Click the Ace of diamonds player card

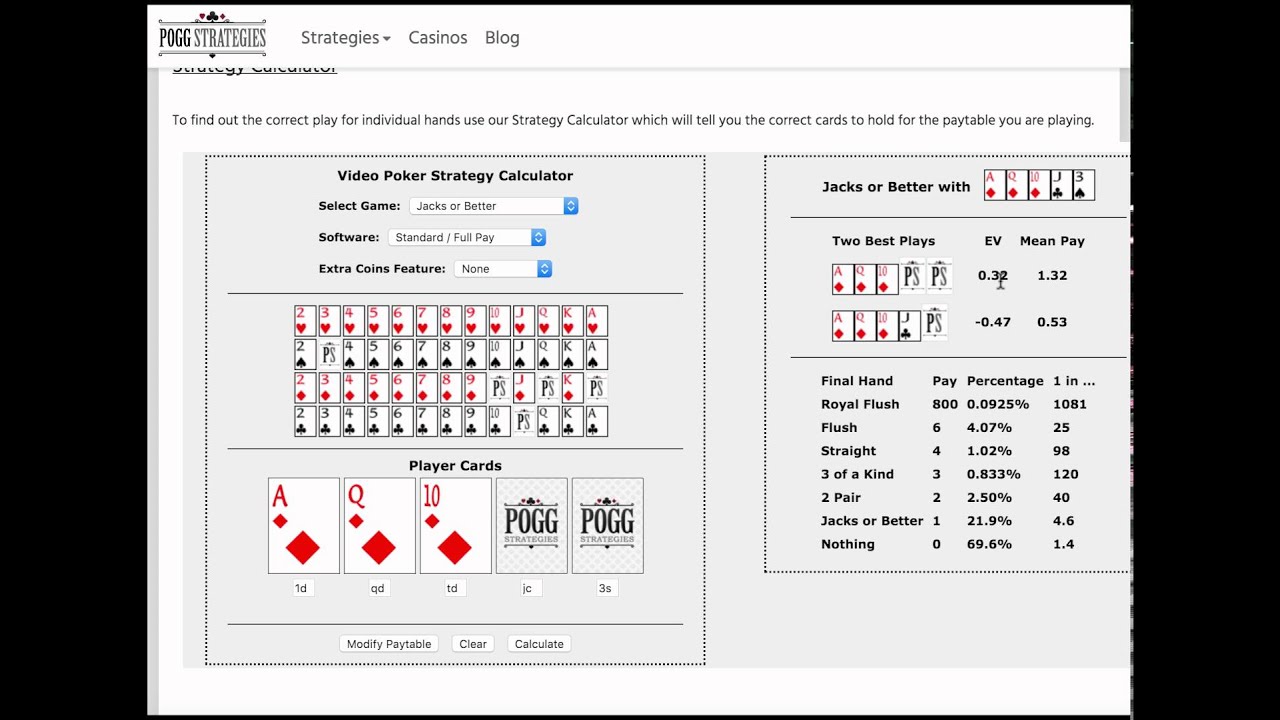(x=304, y=526)
